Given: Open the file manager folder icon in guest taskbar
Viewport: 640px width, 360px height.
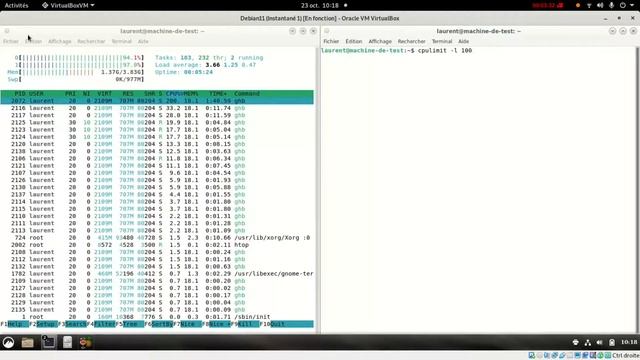Looking at the screenshot, I should (27, 342).
